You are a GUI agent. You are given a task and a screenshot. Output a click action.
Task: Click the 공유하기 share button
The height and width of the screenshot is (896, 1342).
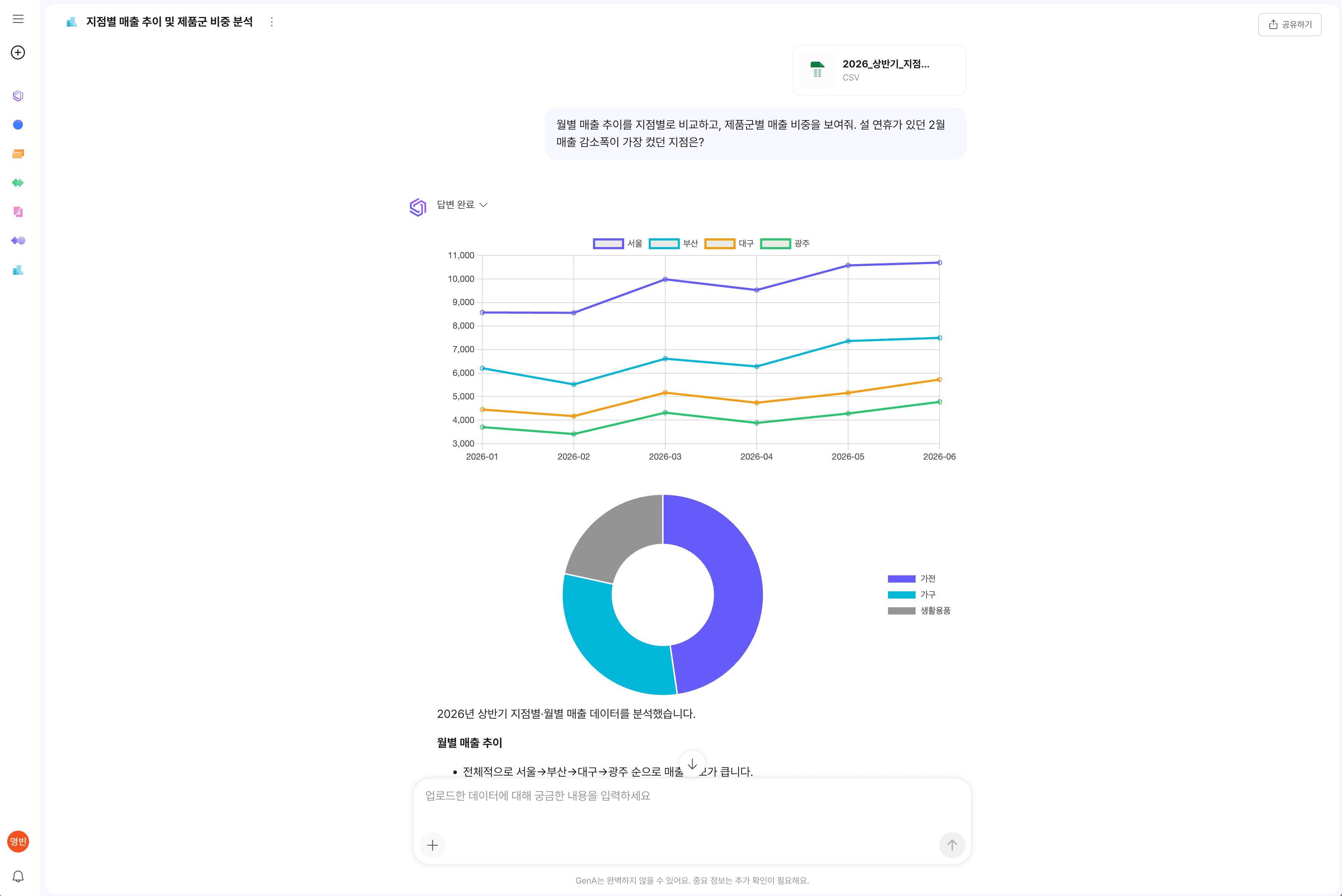[1289, 25]
